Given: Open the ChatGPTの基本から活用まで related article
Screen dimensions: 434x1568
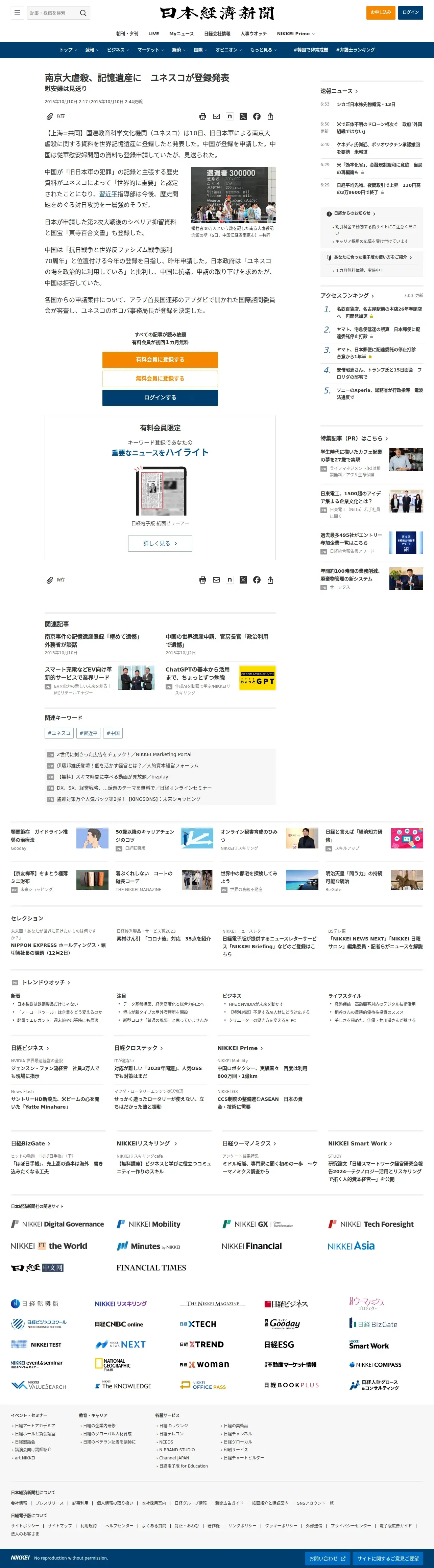Looking at the screenshot, I should pyautogui.click(x=197, y=673).
